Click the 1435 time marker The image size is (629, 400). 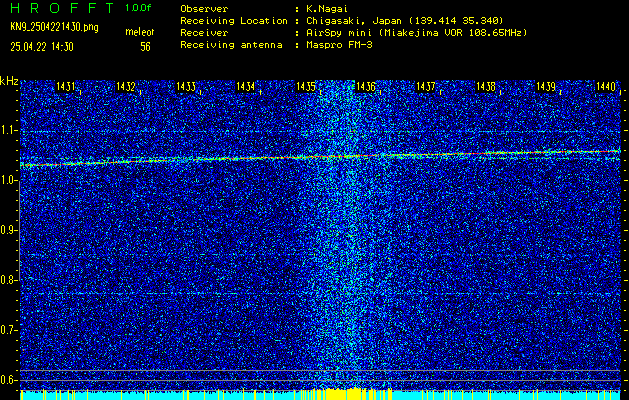point(306,87)
